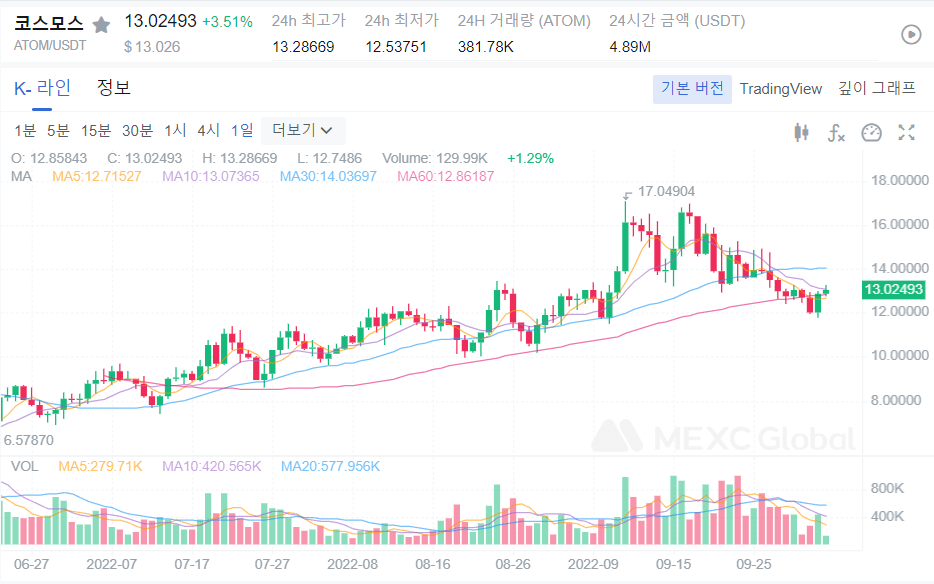Image resolution: width=934 pixels, height=584 pixels.
Task: Open the 깊이 그래프 depth view
Action: coord(877,88)
